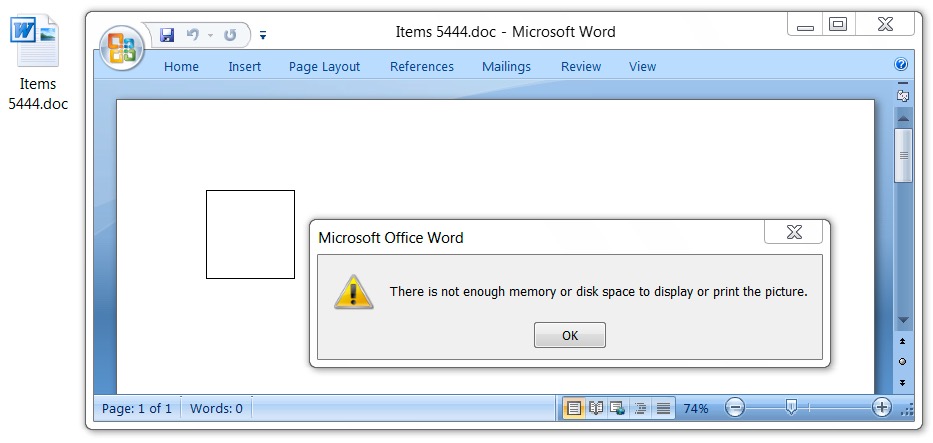933x443 pixels.
Task: Open the Word Help question mark icon
Action: coord(901,64)
